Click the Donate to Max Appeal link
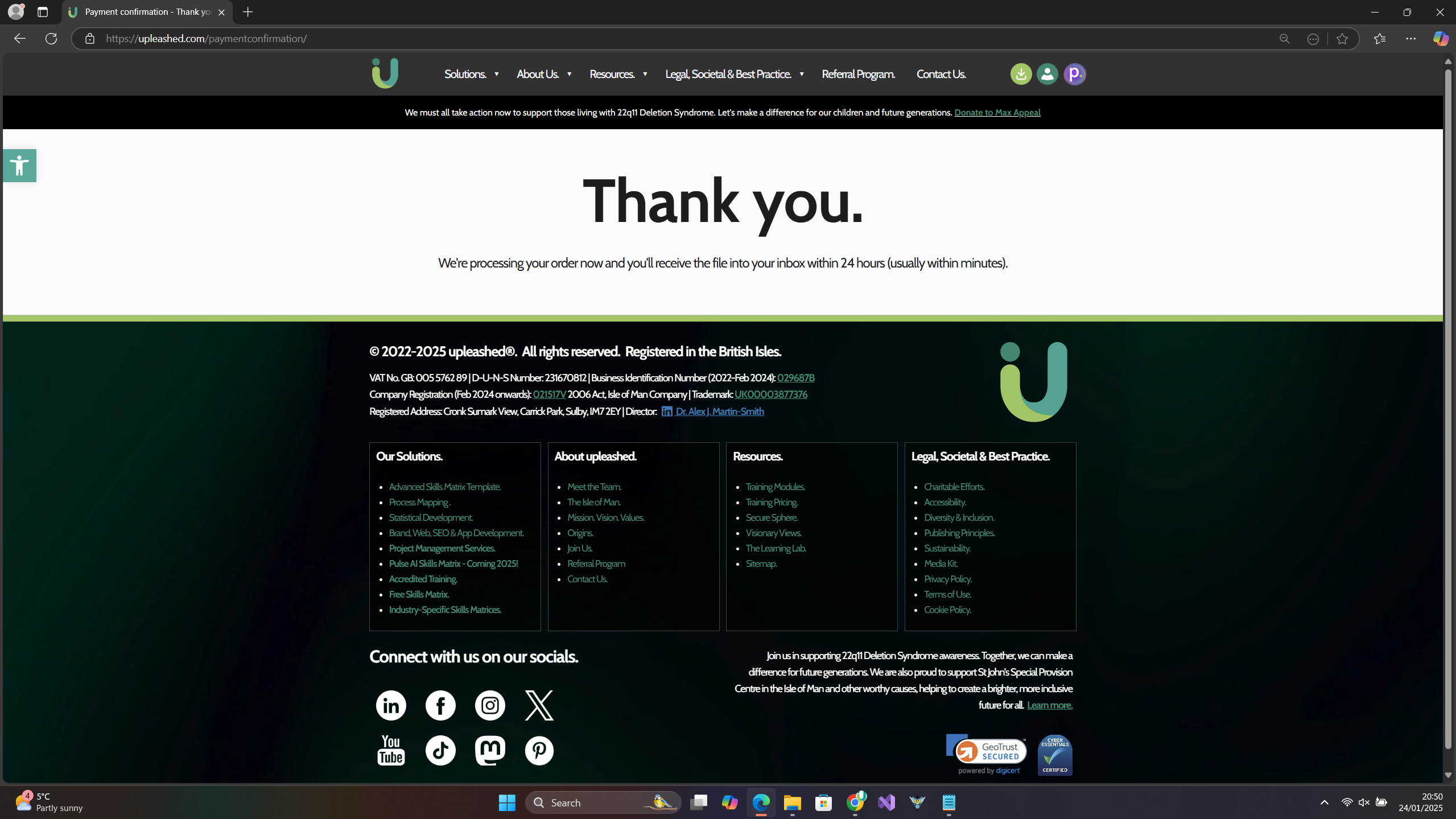Screen dimensions: 1456x819 coord(997,113)
